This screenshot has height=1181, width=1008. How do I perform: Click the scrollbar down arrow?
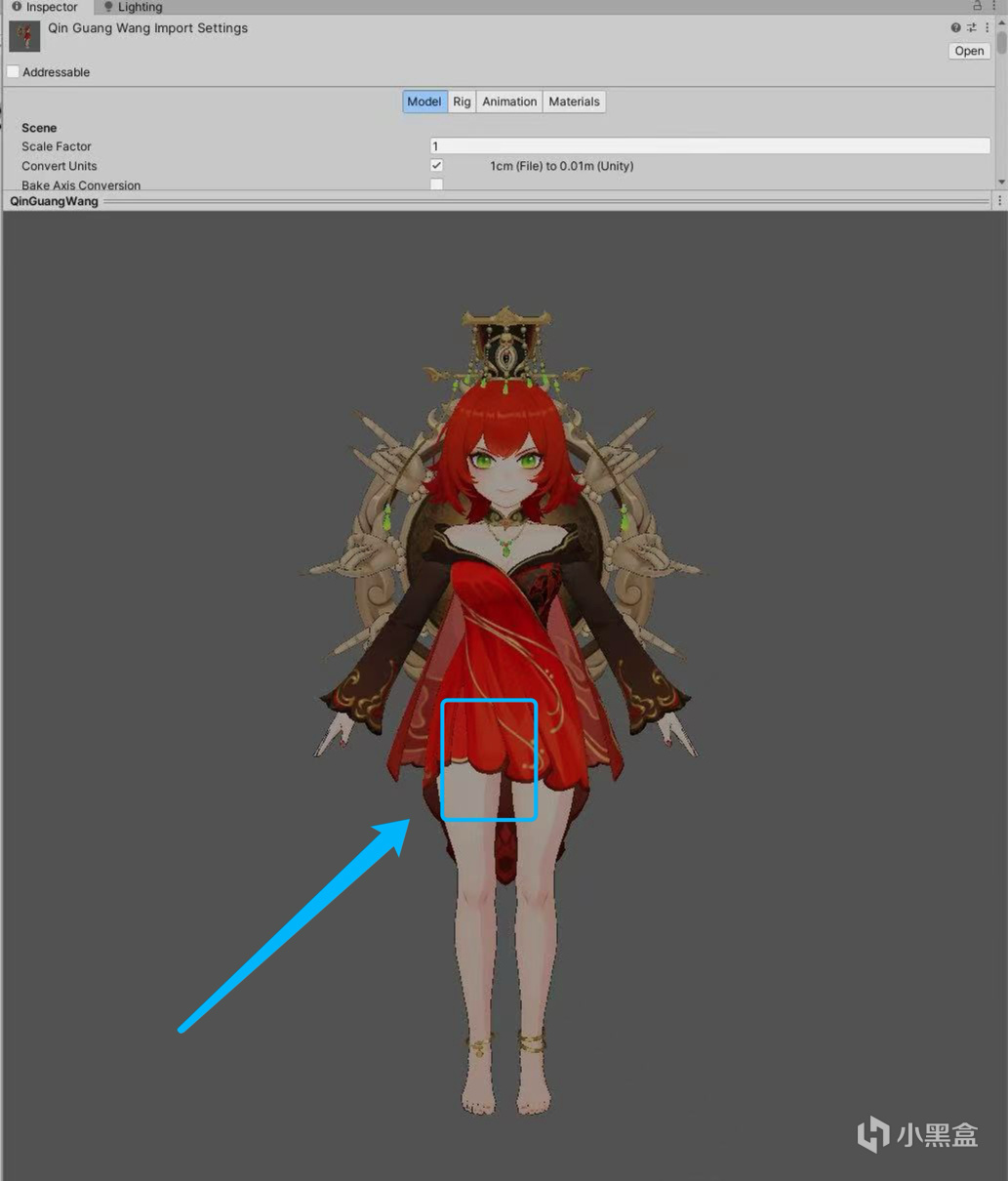point(1001,183)
